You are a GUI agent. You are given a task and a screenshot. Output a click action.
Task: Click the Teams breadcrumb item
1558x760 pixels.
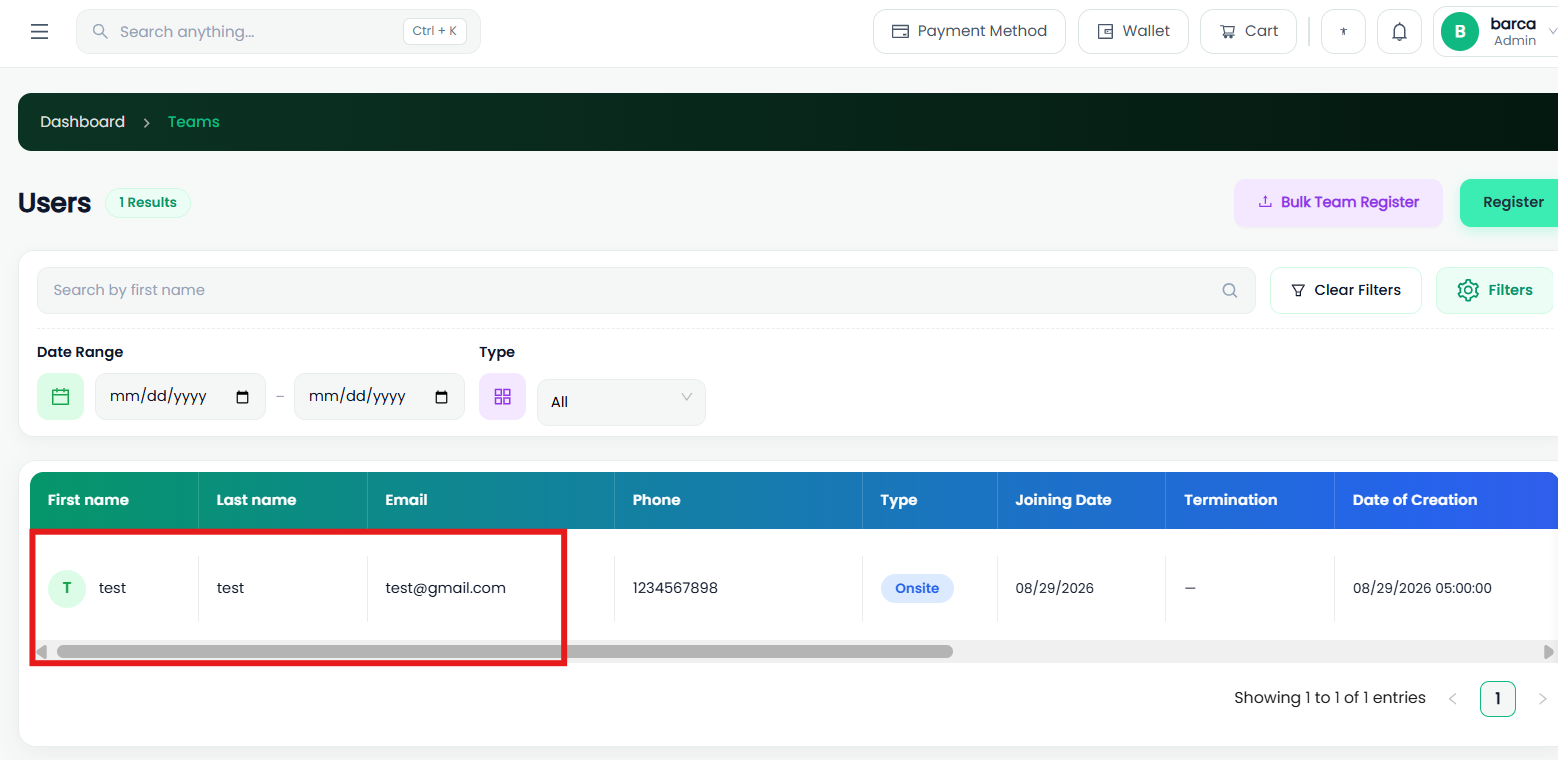(x=193, y=122)
